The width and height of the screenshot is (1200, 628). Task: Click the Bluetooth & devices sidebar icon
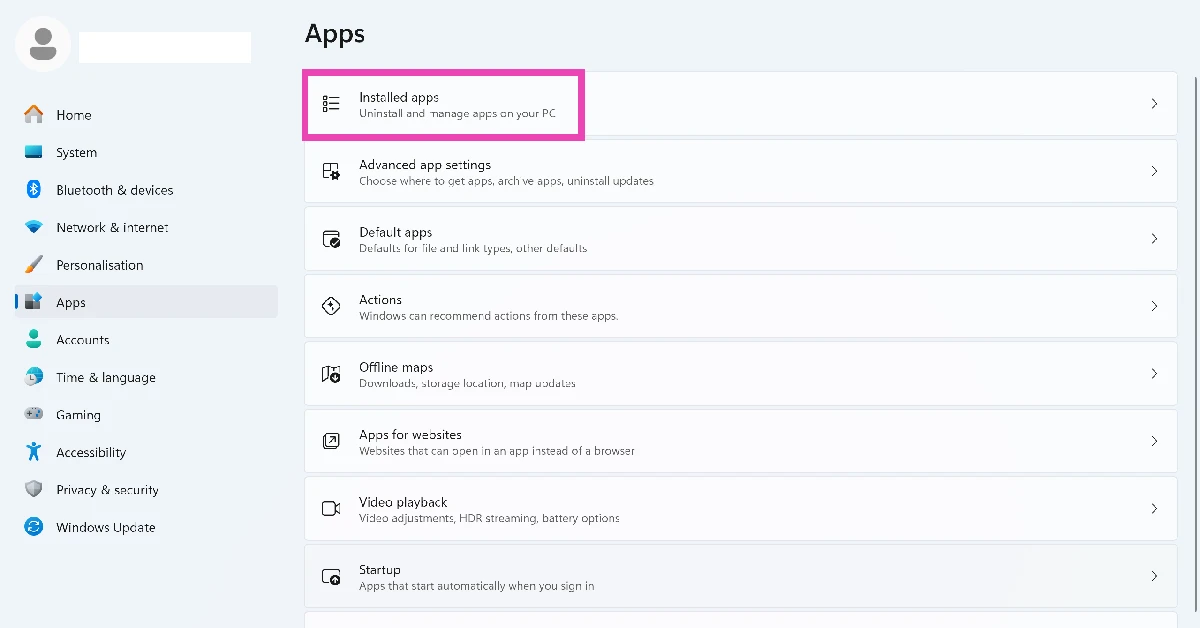[x=32, y=189]
